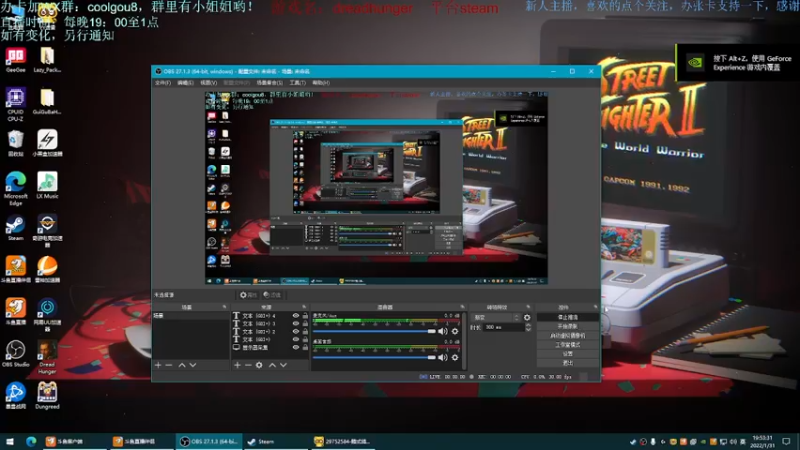The width and height of the screenshot is (800, 450).
Task: Open OBS Studio desktop shortcut icon
Action: [x=15, y=354]
